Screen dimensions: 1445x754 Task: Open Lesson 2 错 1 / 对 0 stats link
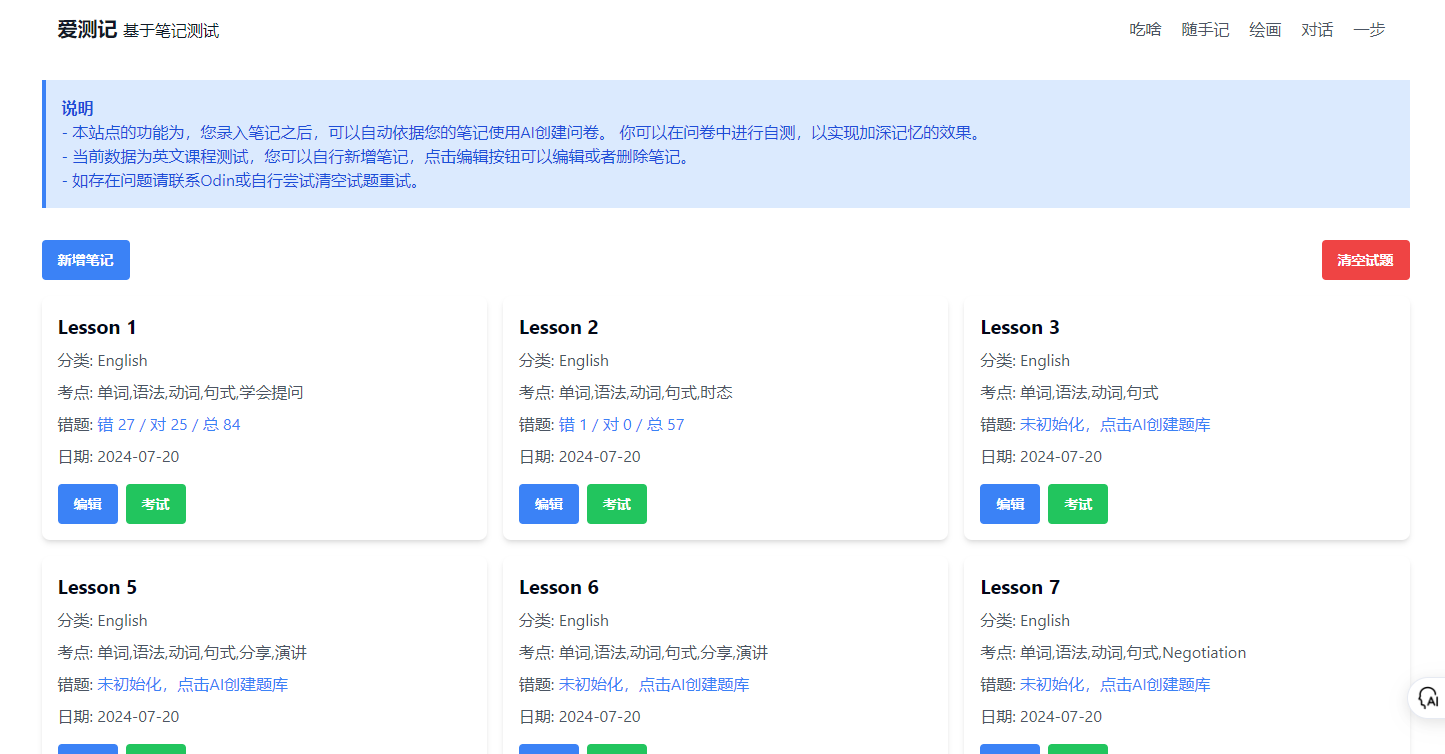(x=621, y=425)
